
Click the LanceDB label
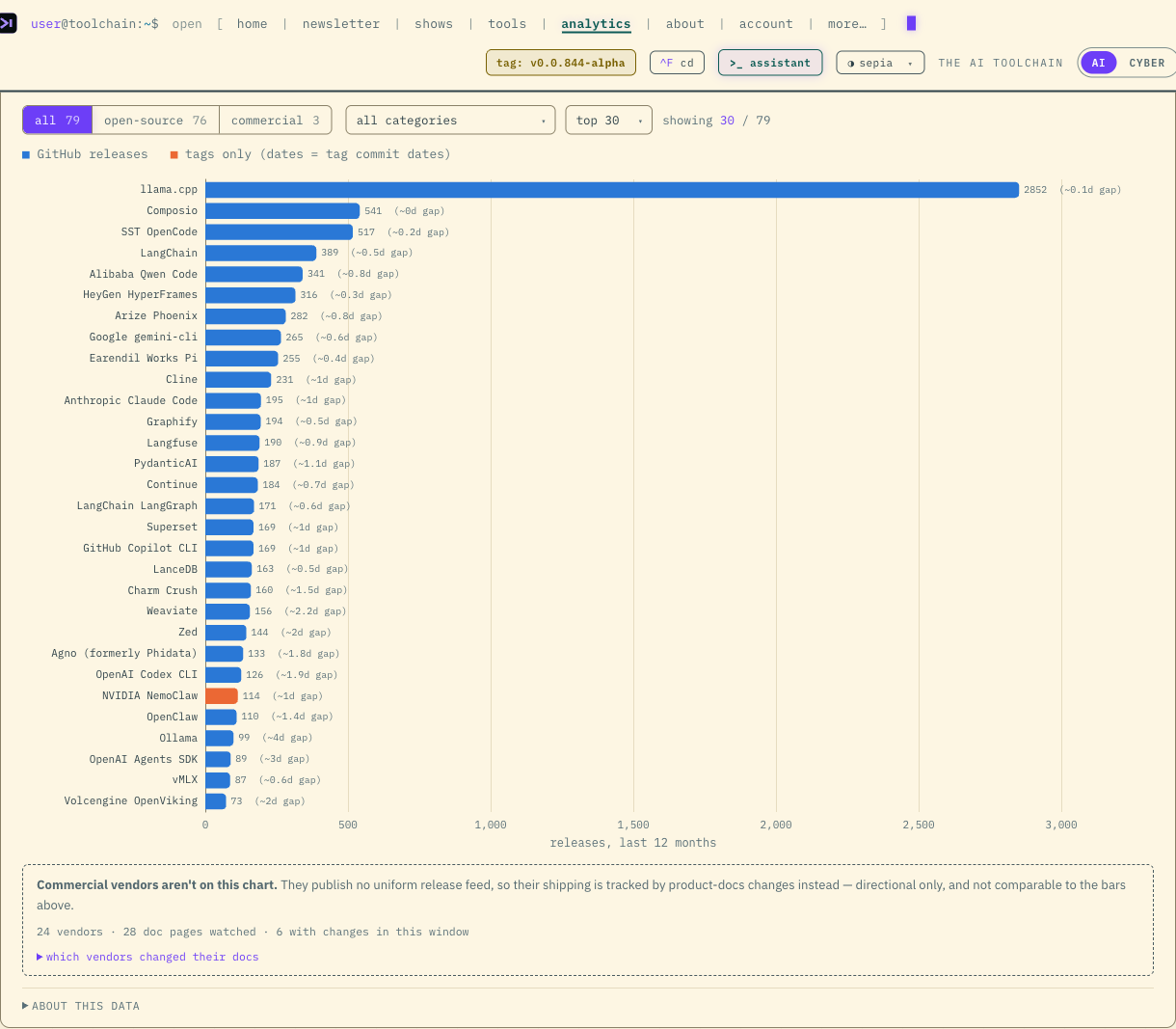point(175,570)
